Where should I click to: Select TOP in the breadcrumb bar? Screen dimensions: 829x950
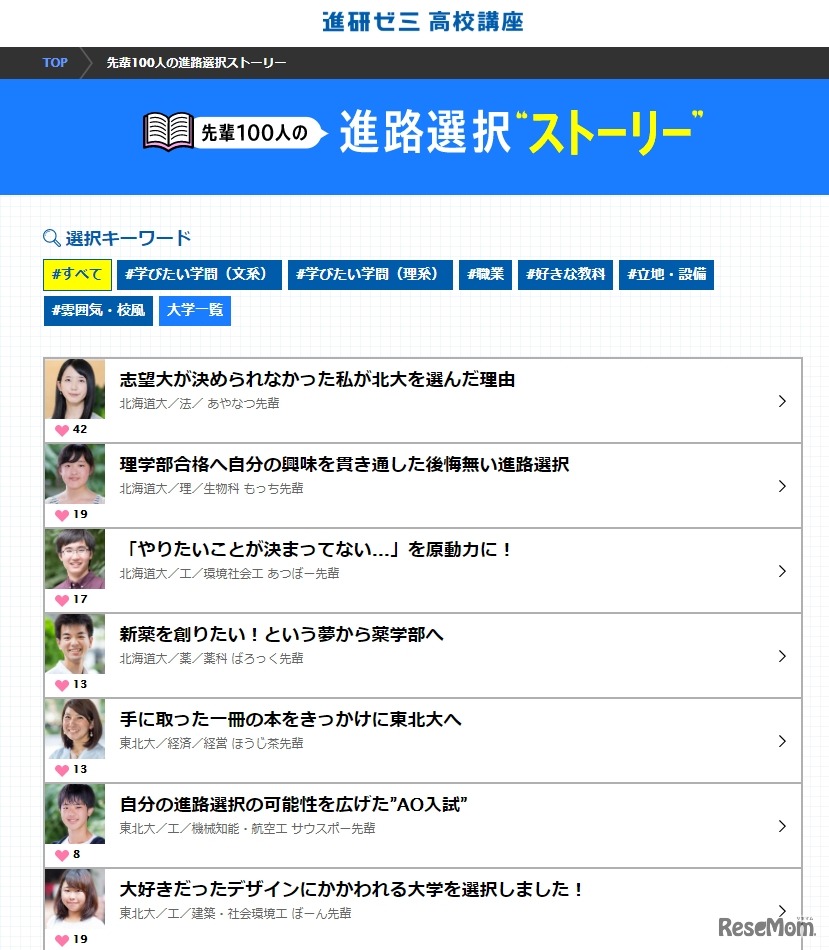coord(55,62)
